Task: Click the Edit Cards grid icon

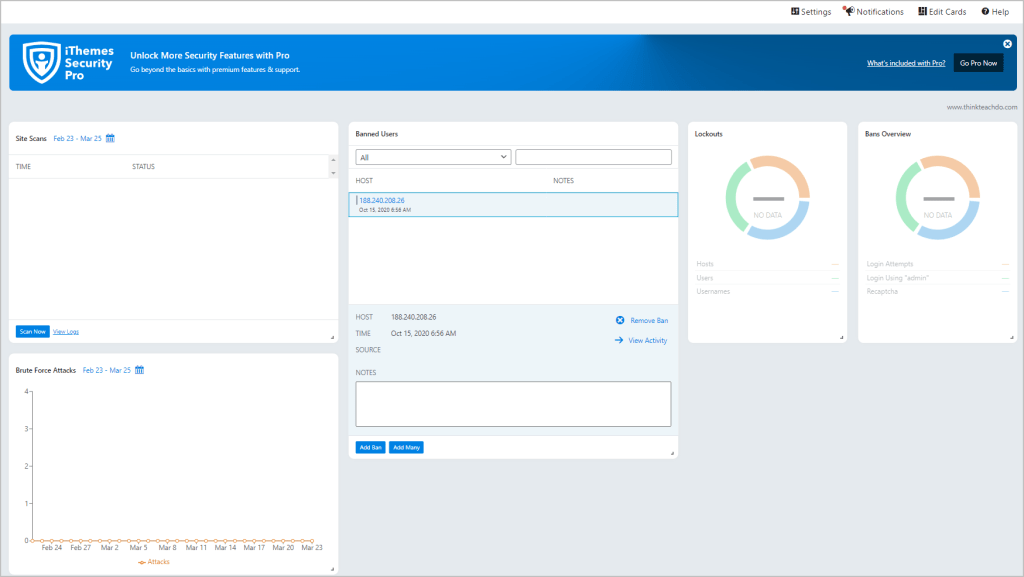Action: pos(922,11)
